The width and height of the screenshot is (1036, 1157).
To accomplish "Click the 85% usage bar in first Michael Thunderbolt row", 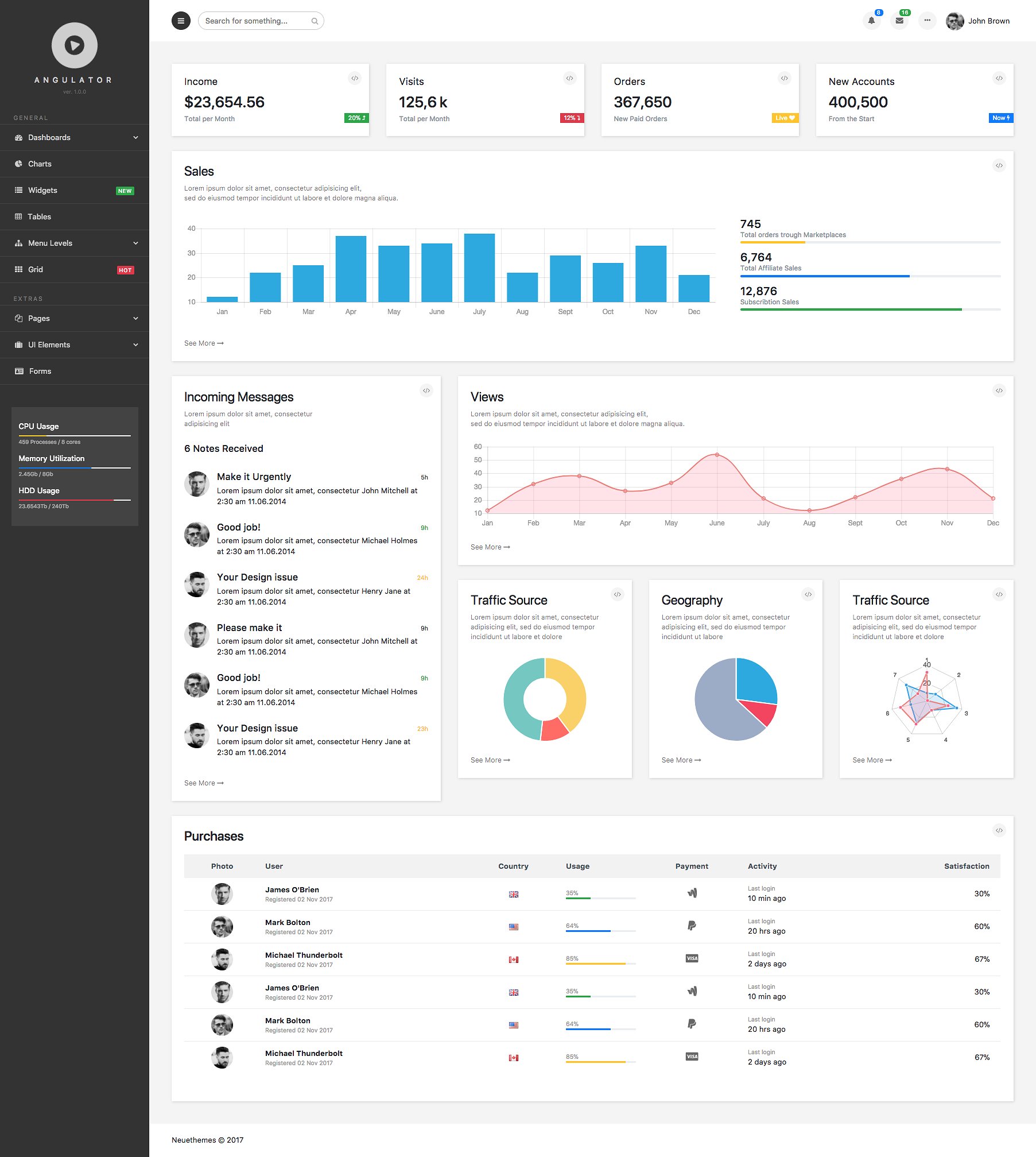I will tap(600, 963).
